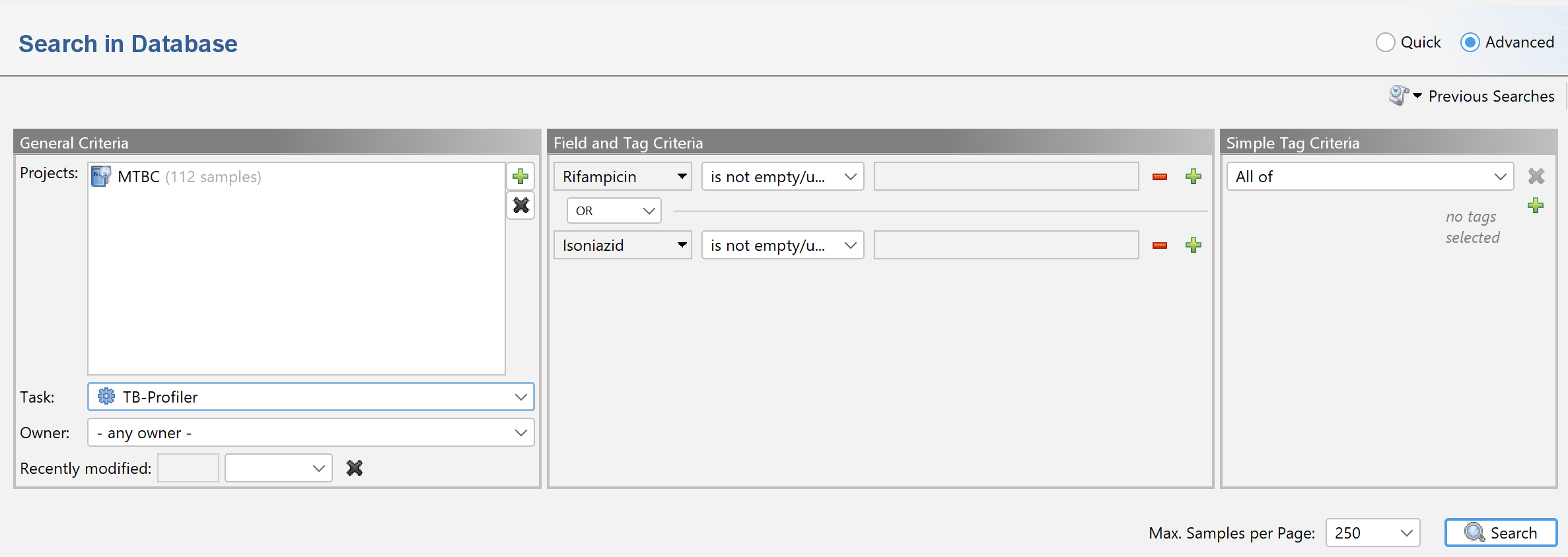The height and width of the screenshot is (557, 1568).
Task: Open the Previous Searches menu
Action: (x=1472, y=96)
